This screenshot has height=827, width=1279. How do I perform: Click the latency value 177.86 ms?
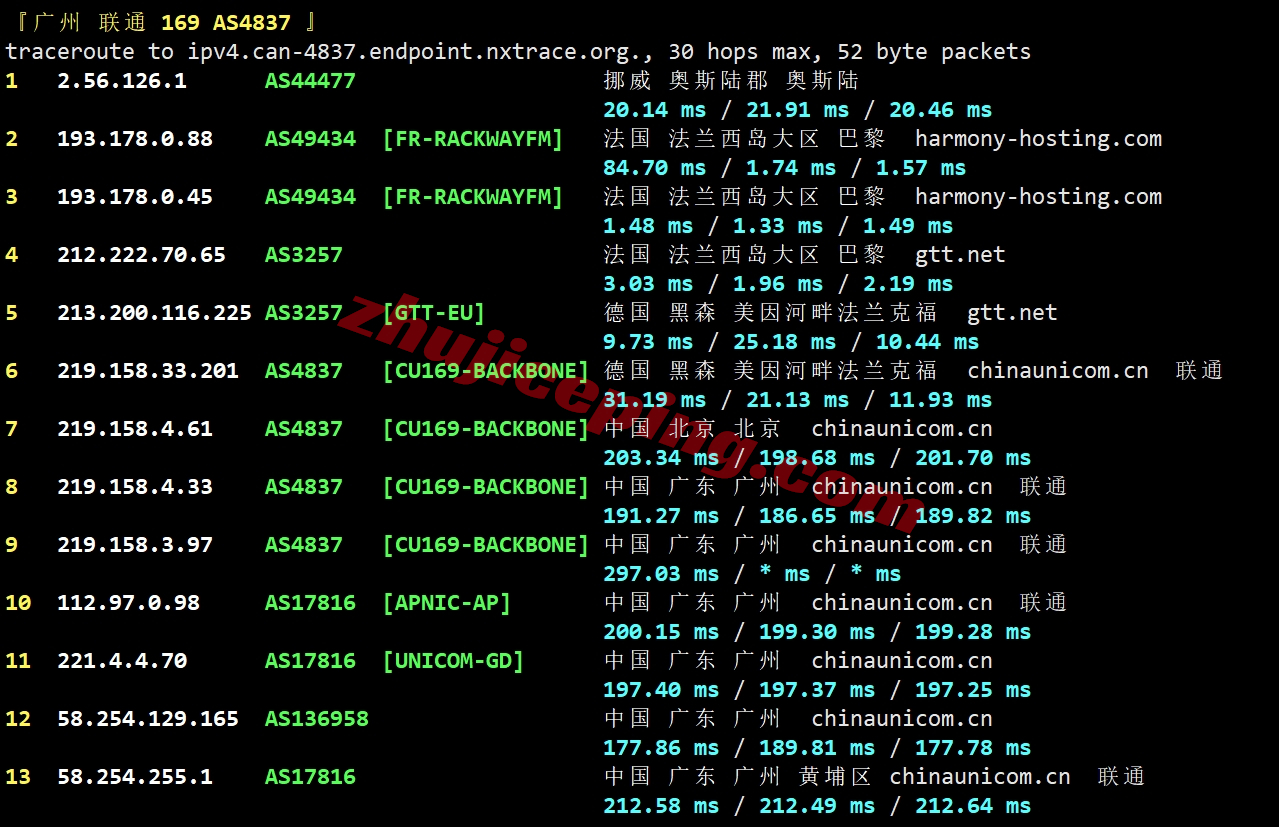click(662, 748)
